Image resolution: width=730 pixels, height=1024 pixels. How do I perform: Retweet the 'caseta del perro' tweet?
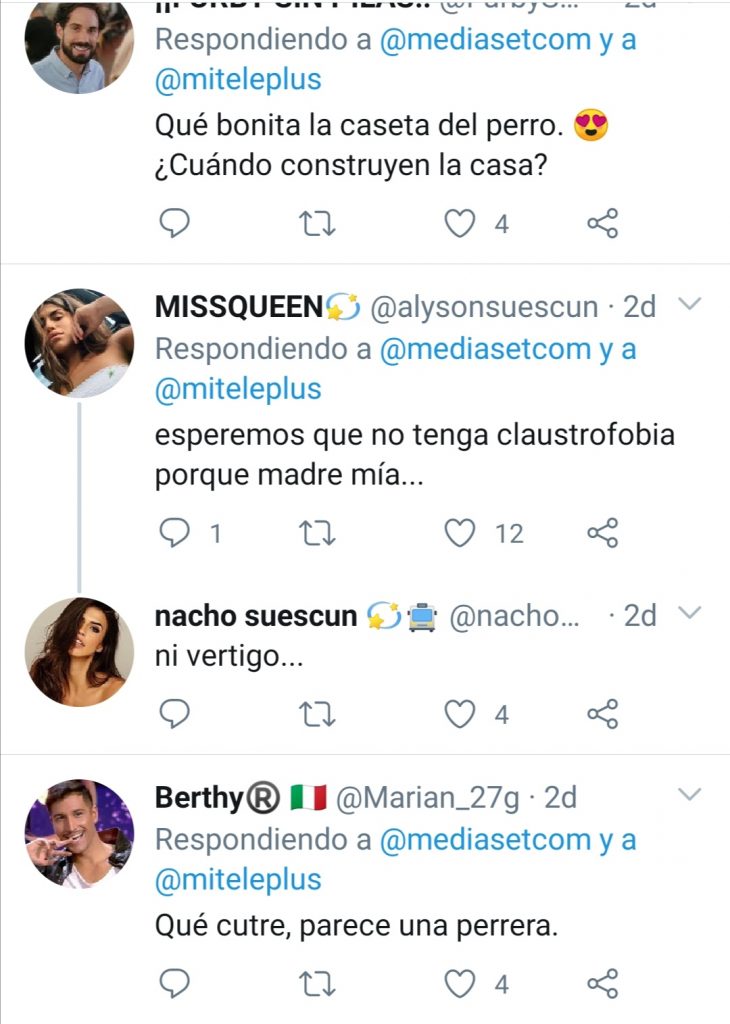(318, 224)
